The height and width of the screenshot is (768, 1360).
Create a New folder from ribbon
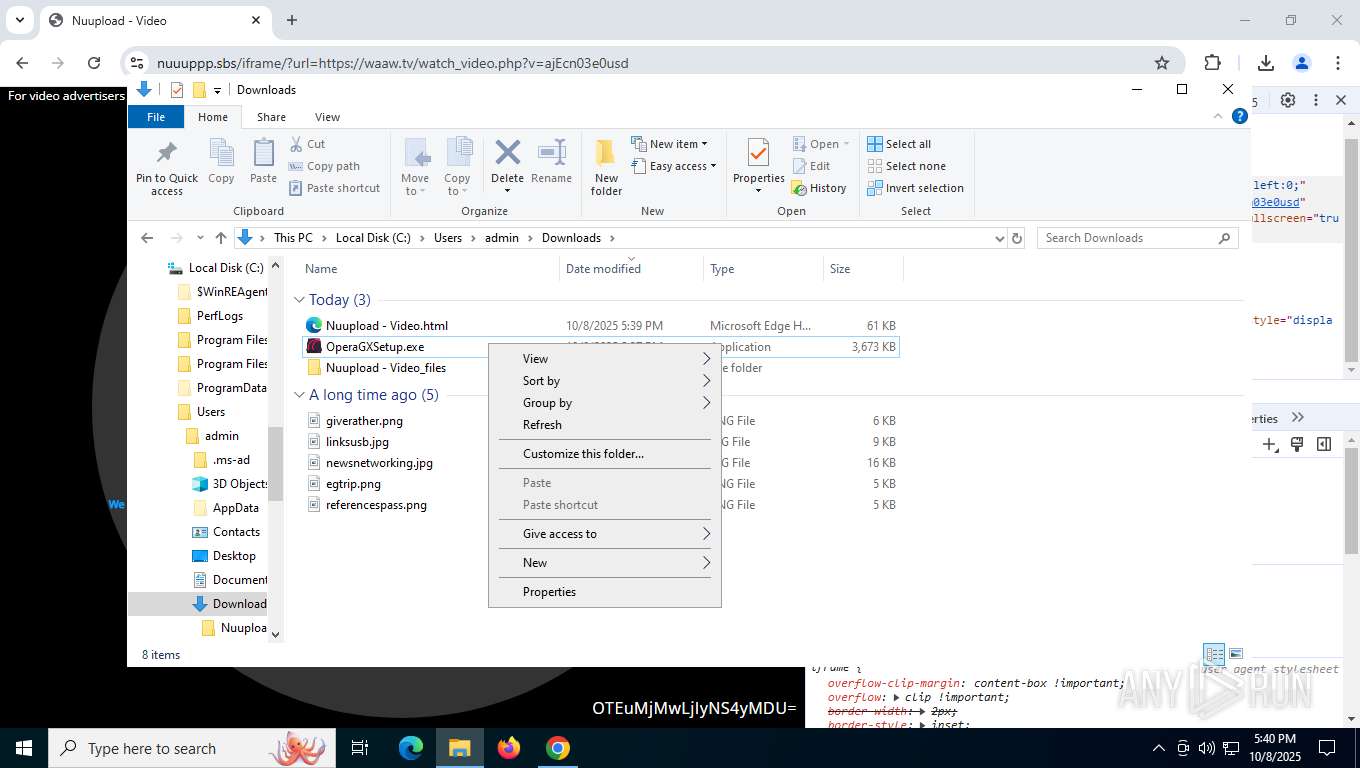(606, 166)
